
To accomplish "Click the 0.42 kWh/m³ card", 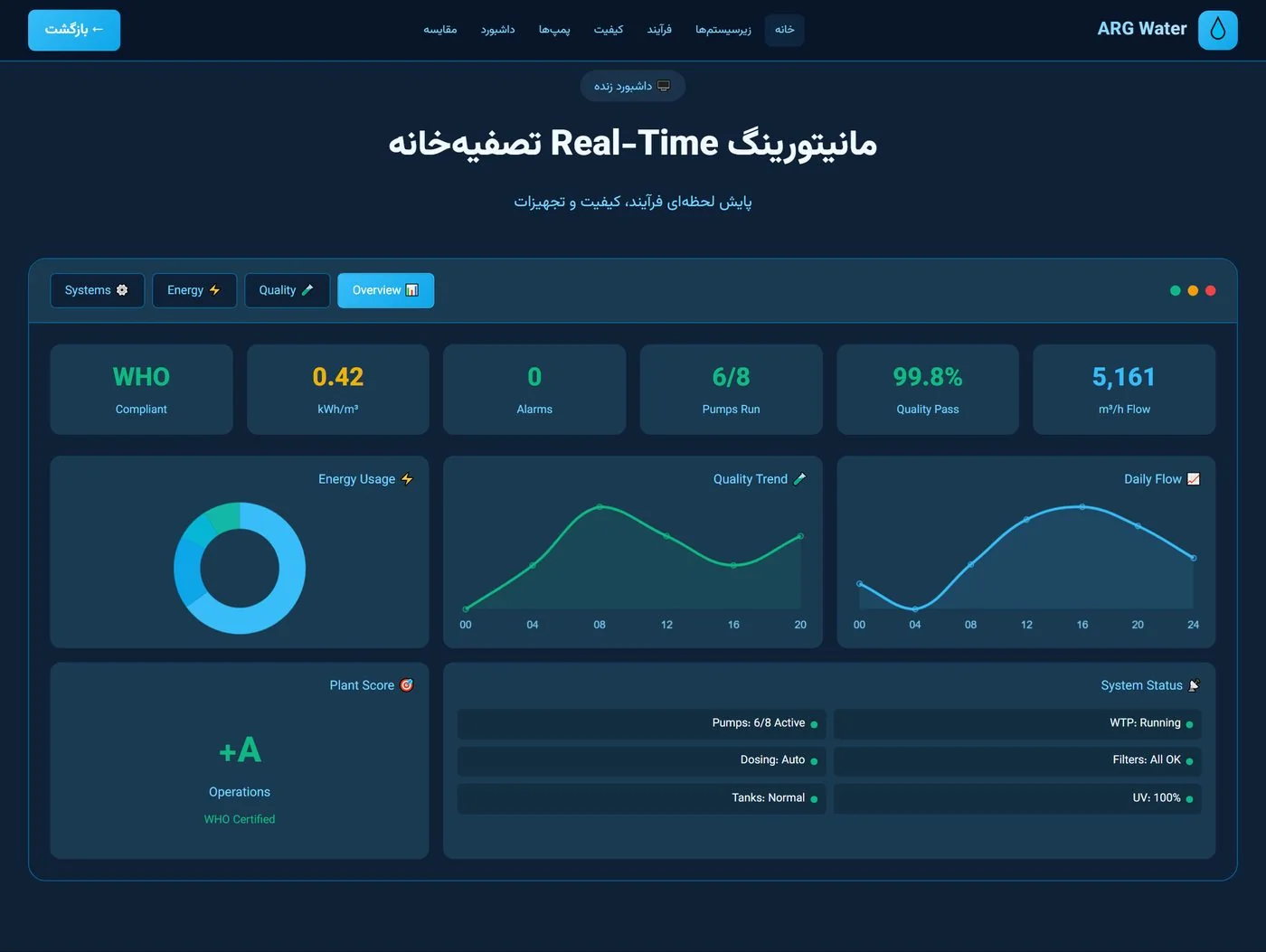I will tap(338, 390).
